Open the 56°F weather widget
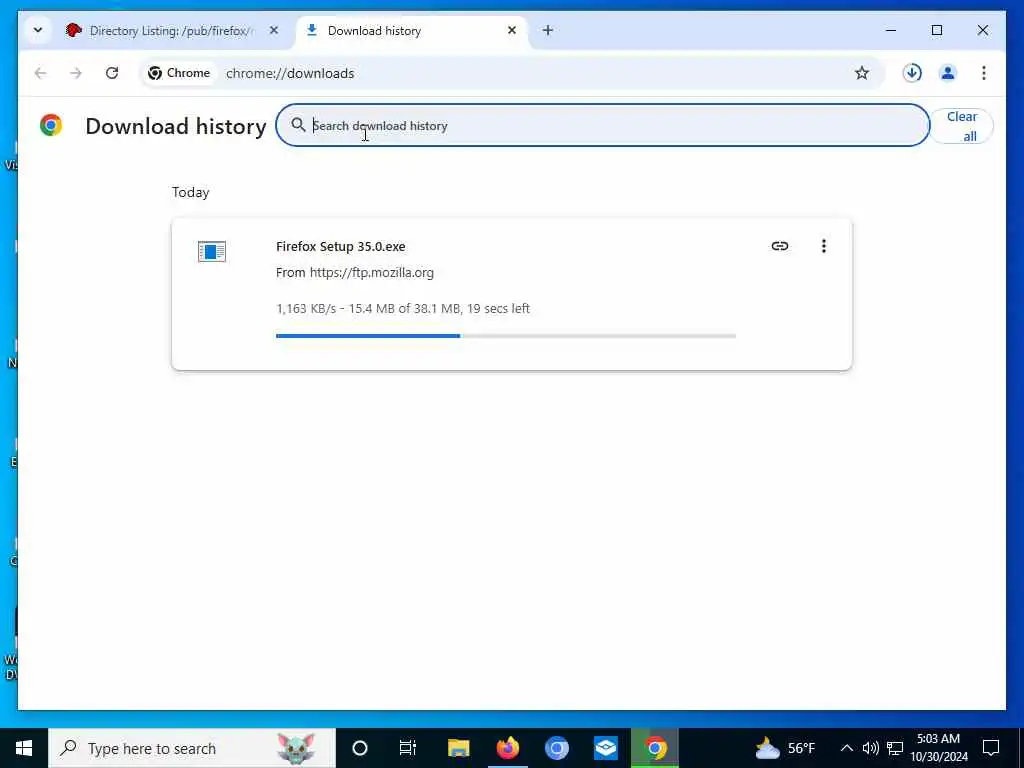This screenshot has width=1024, height=768. point(785,748)
